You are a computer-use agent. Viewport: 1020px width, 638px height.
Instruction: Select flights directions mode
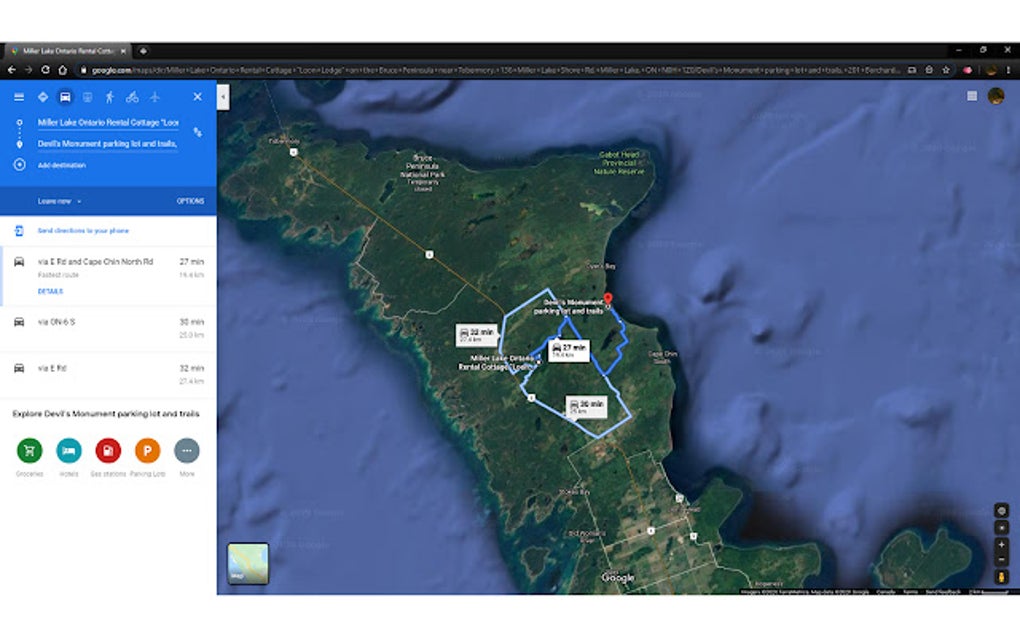(154, 97)
